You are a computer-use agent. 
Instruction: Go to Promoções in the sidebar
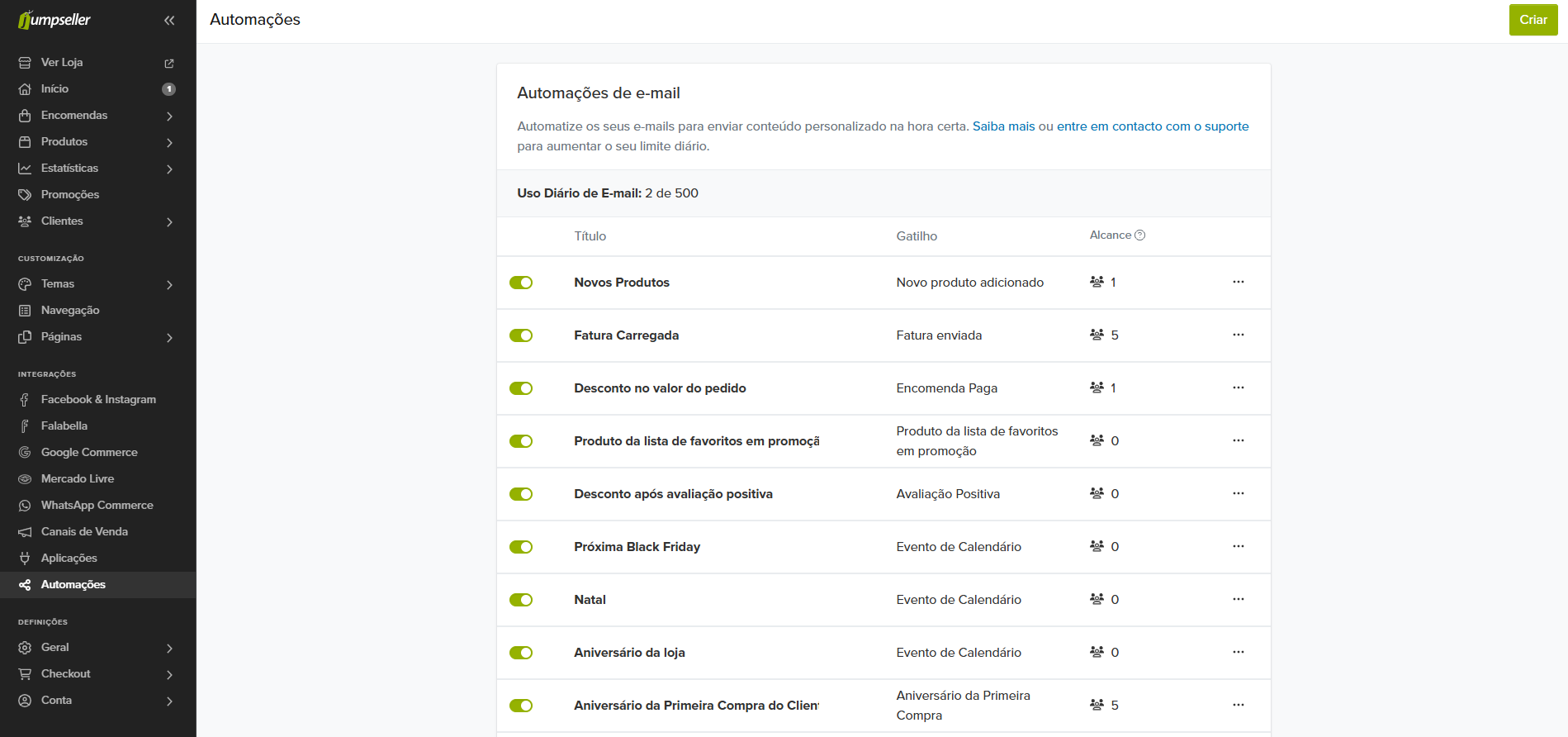(x=70, y=195)
